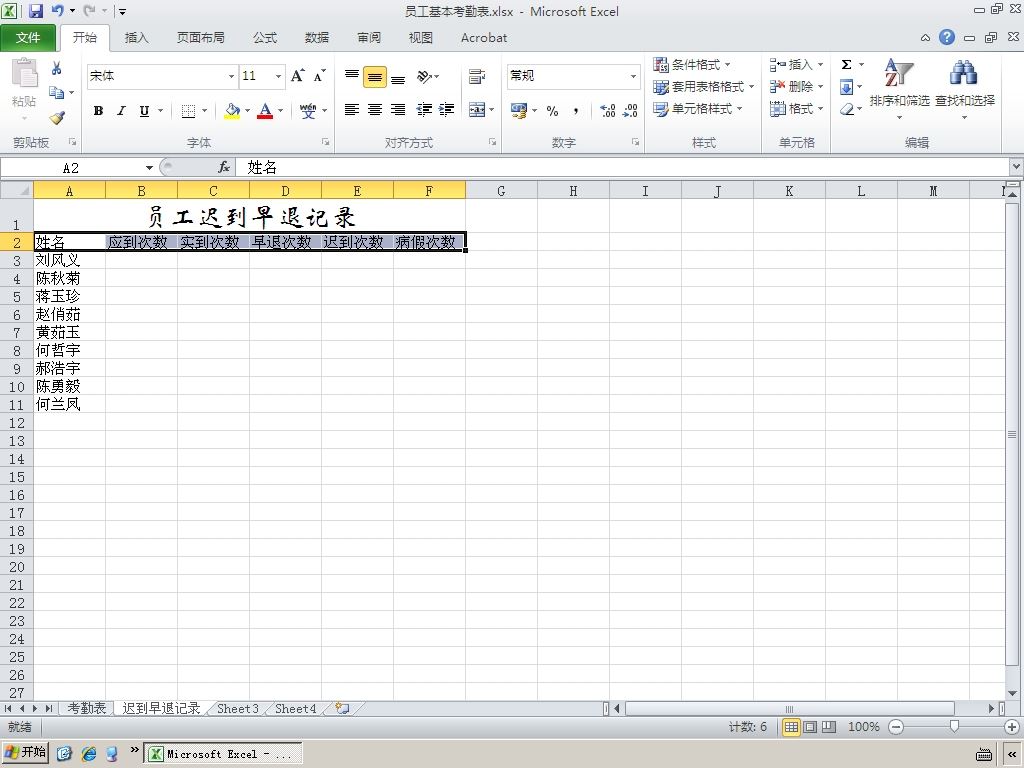This screenshot has height=768, width=1024.
Task: Switch to the 考勤表 sheet tab
Action: point(87,708)
